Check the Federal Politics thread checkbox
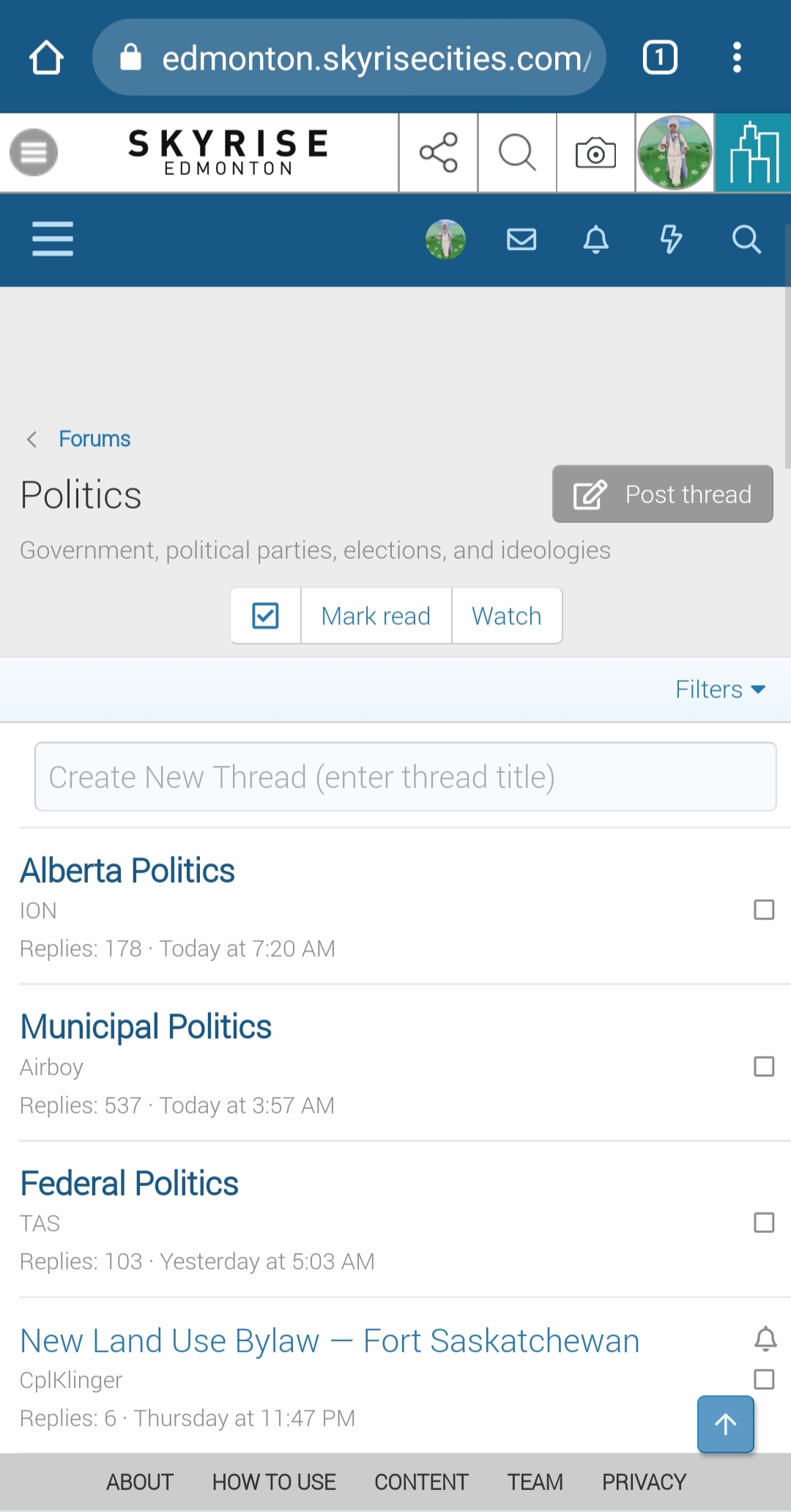Image resolution: width=791 pixels, height=1512 pixels. (x=764, y=1223)
